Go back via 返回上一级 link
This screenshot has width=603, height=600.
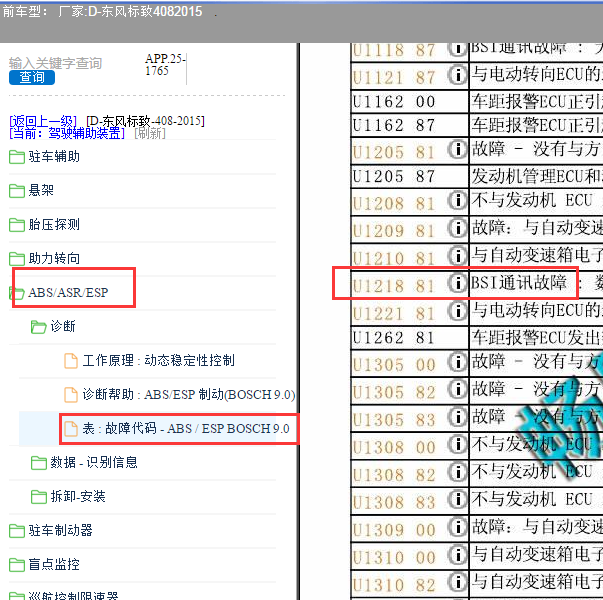point(43,121)
